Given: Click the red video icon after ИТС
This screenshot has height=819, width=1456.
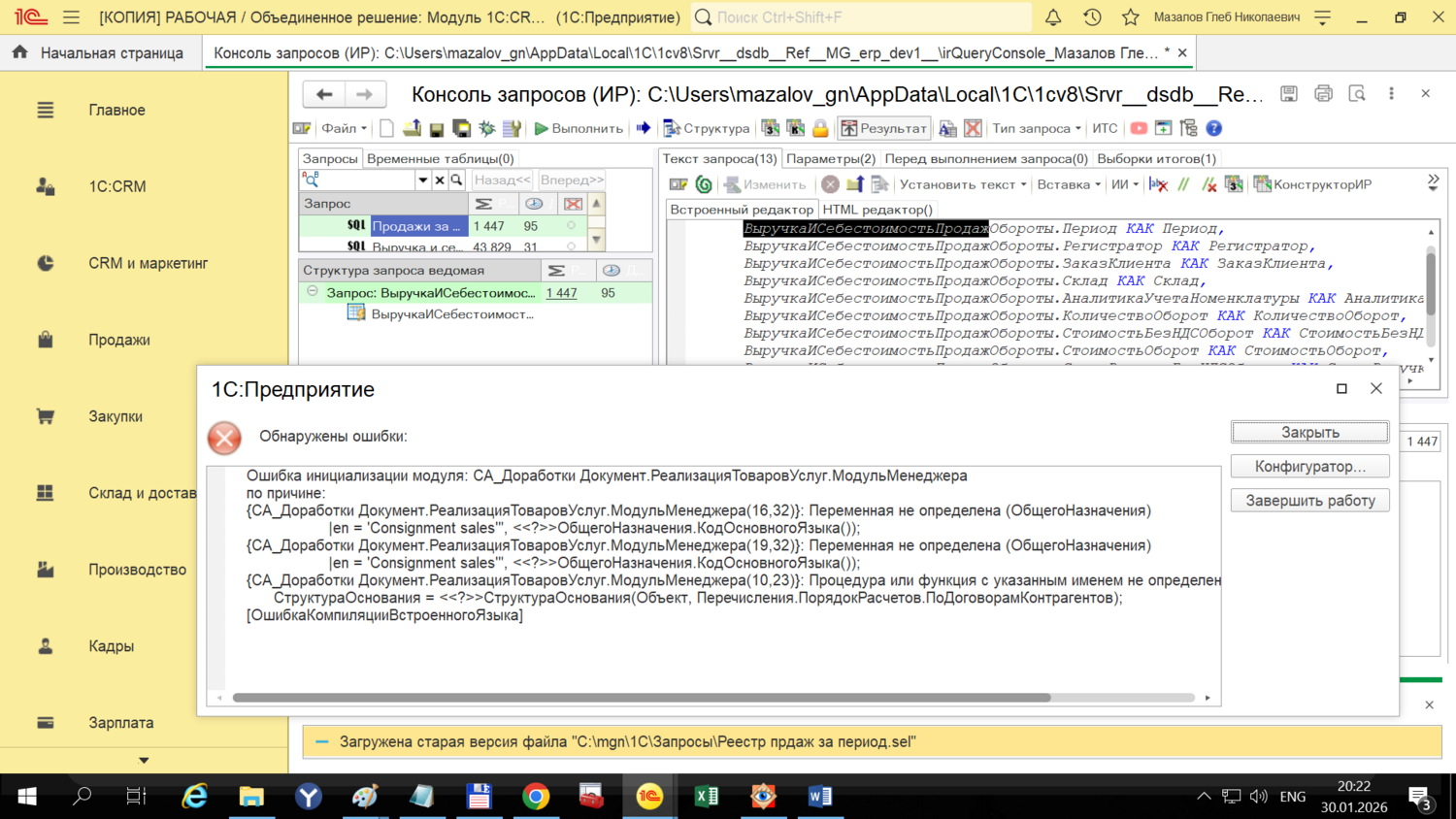Looking at the screenshot, I should click(1139, 128).
